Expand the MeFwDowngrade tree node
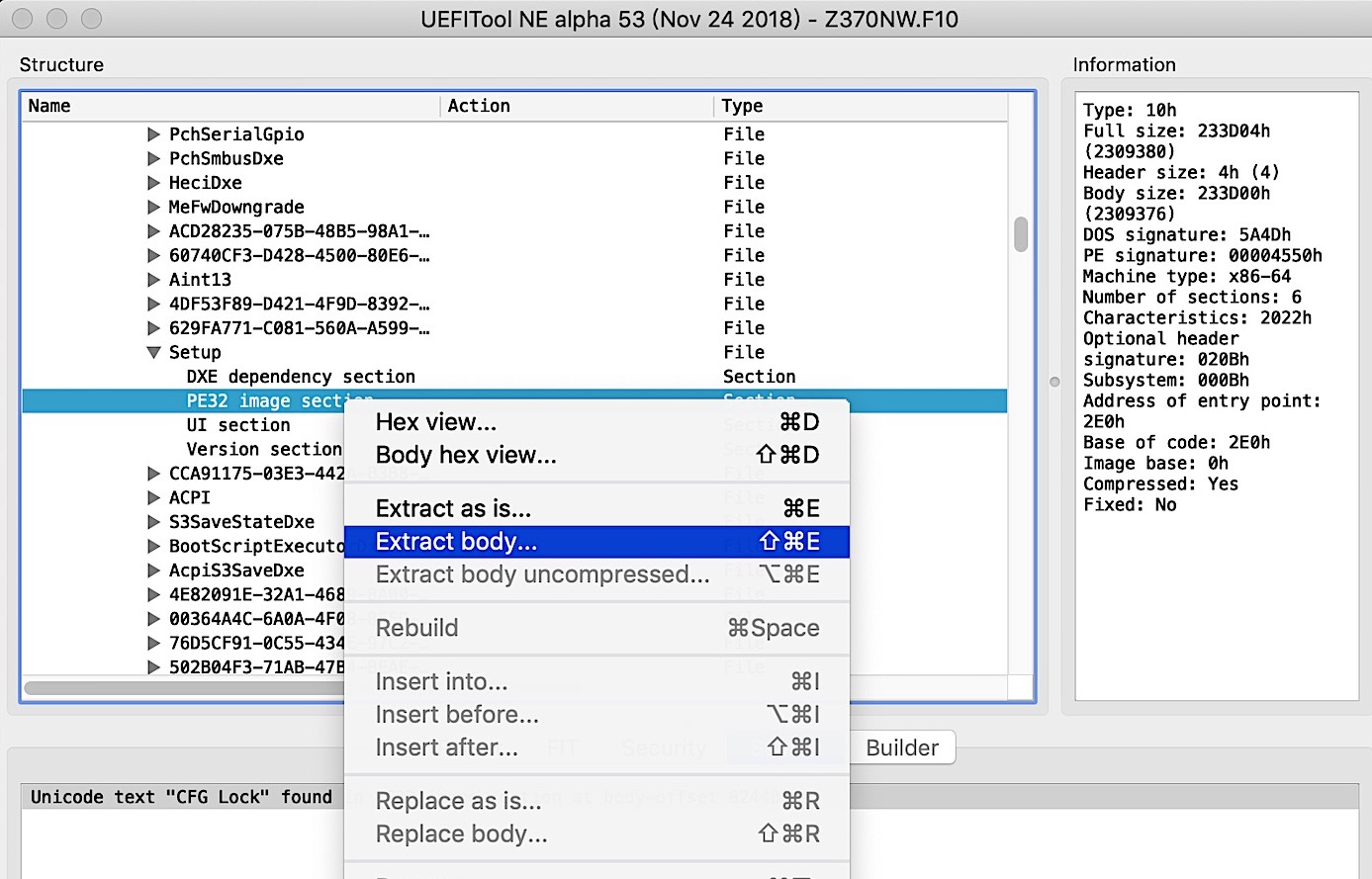The width and height of the screenshot is (1372, 879). coord(153,207)
